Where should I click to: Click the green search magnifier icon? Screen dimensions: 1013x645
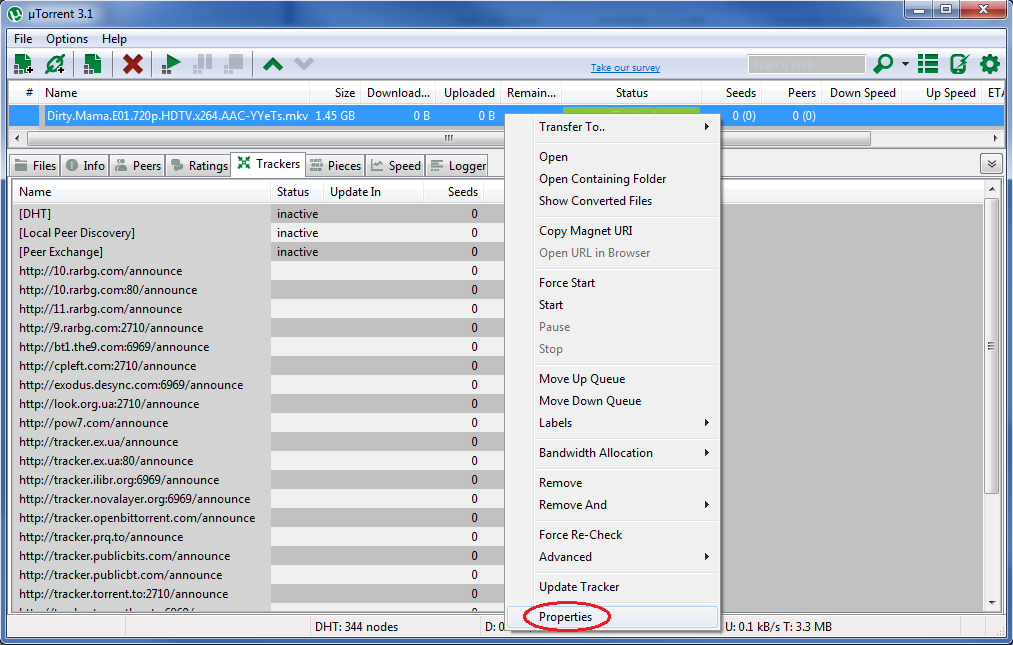point(882,64)
